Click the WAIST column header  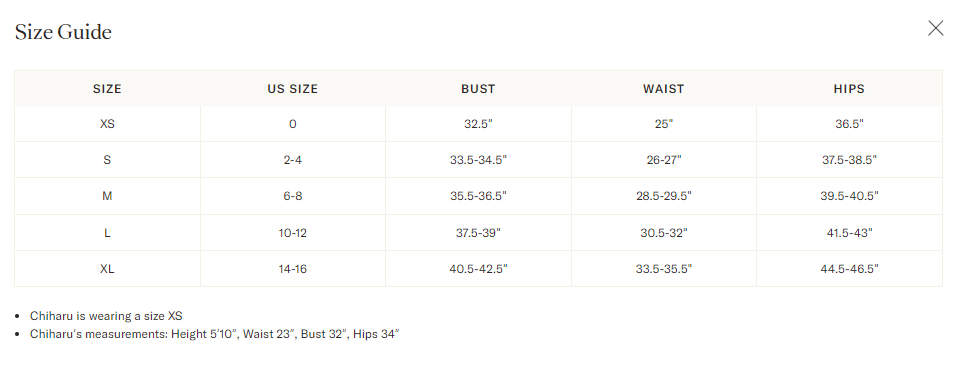[x=663, y=88]
